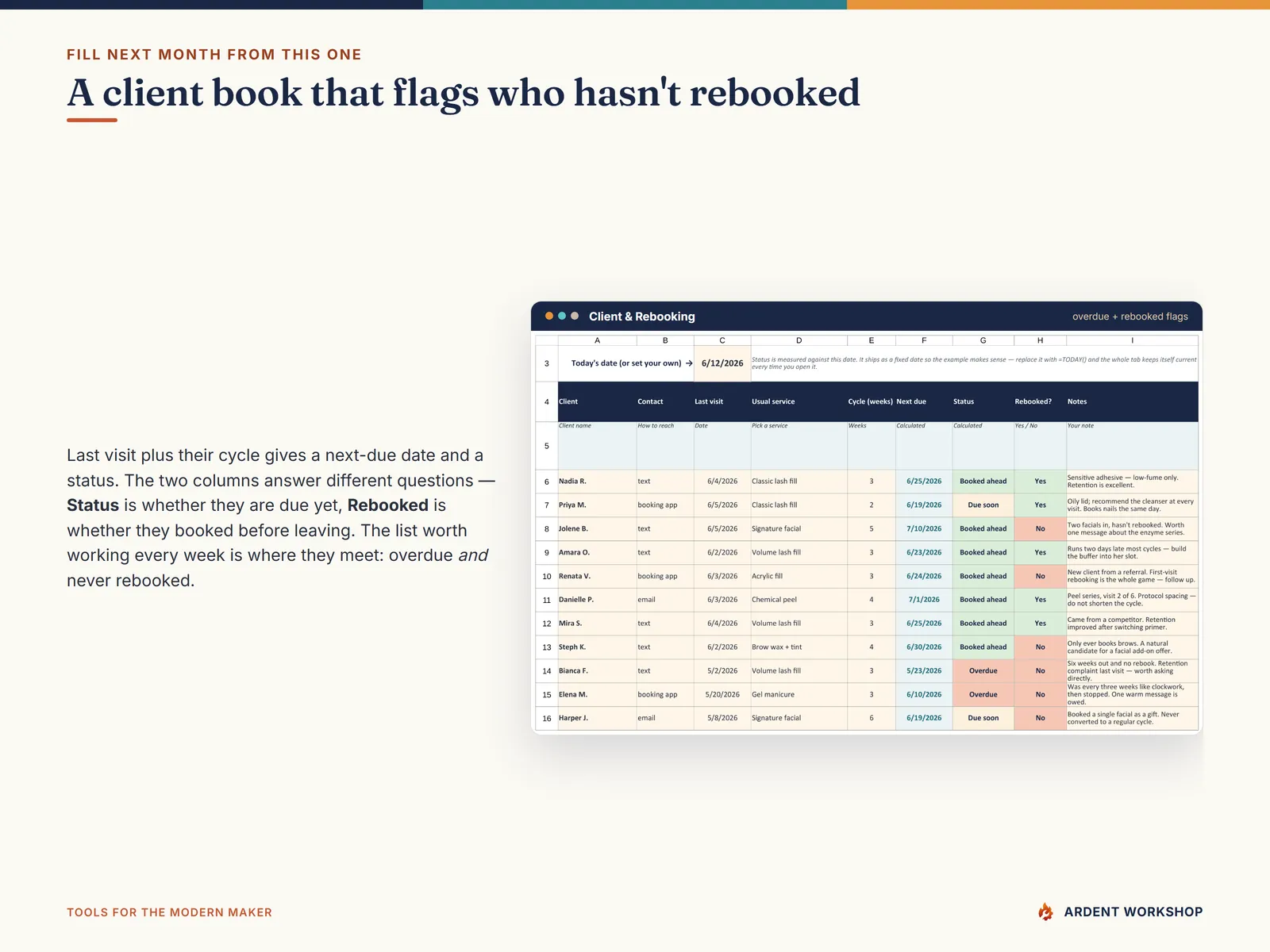Select column G header
Viewport: 1270px width, 952px height.
(983, 340)
